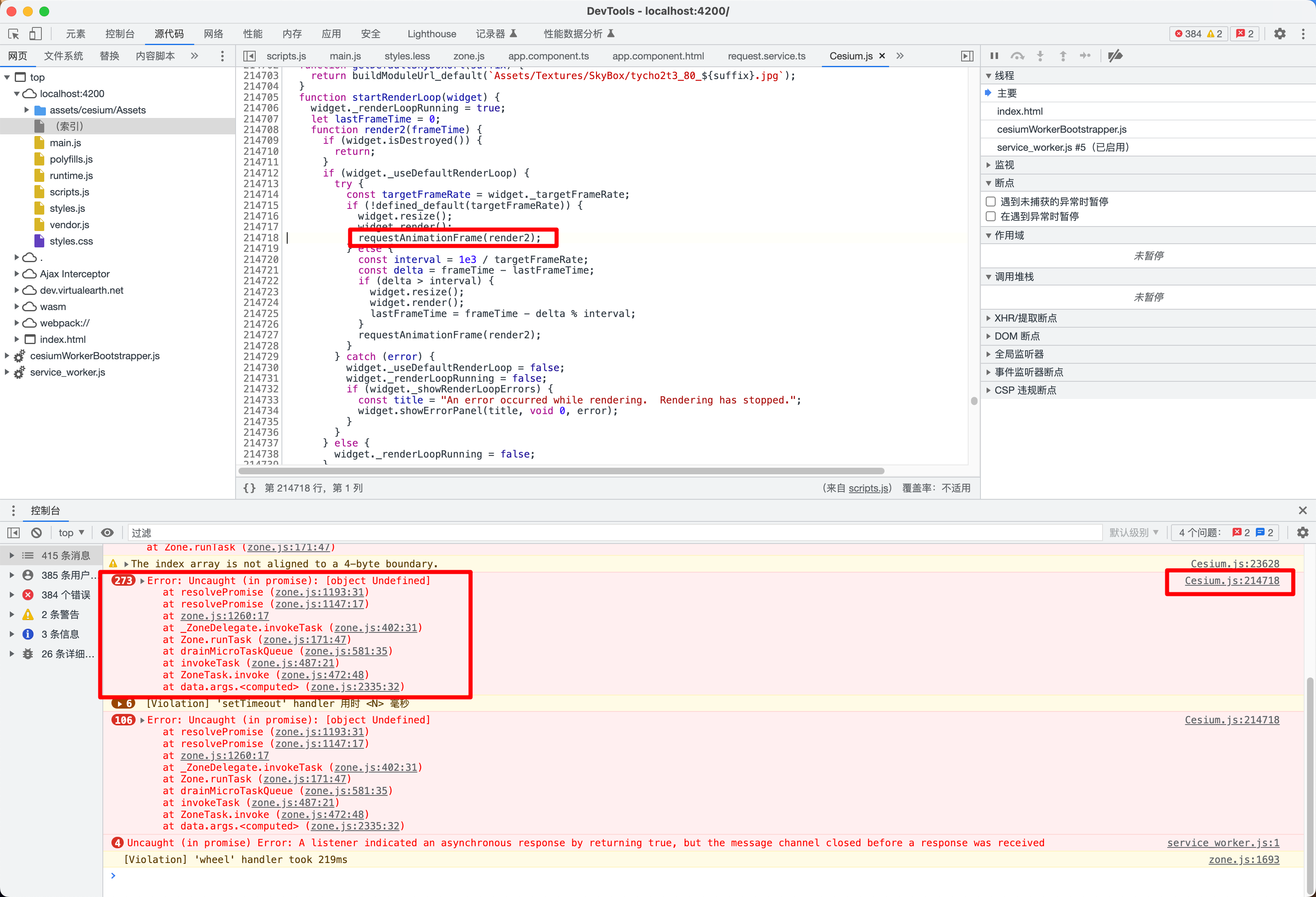Enable pause on caught exceptions checkbox
Viewport: 1316px width, 897px height.
(990, 216)
